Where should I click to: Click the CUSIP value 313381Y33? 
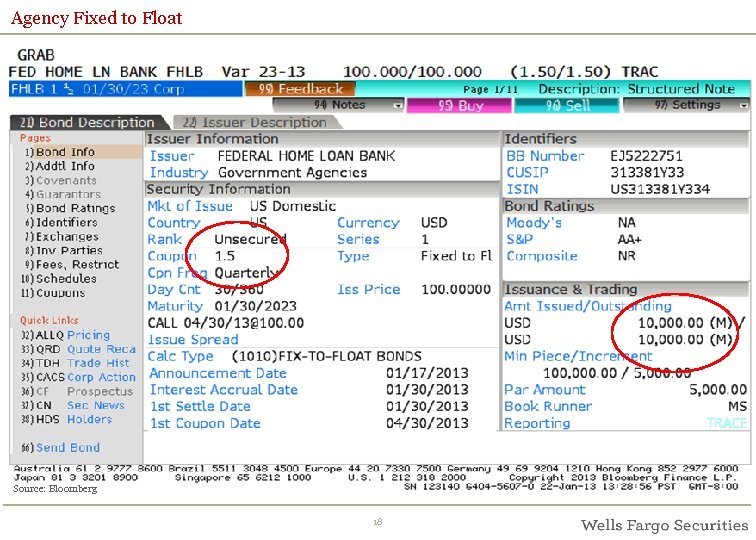pyautogui.click(x=647, y=173)
